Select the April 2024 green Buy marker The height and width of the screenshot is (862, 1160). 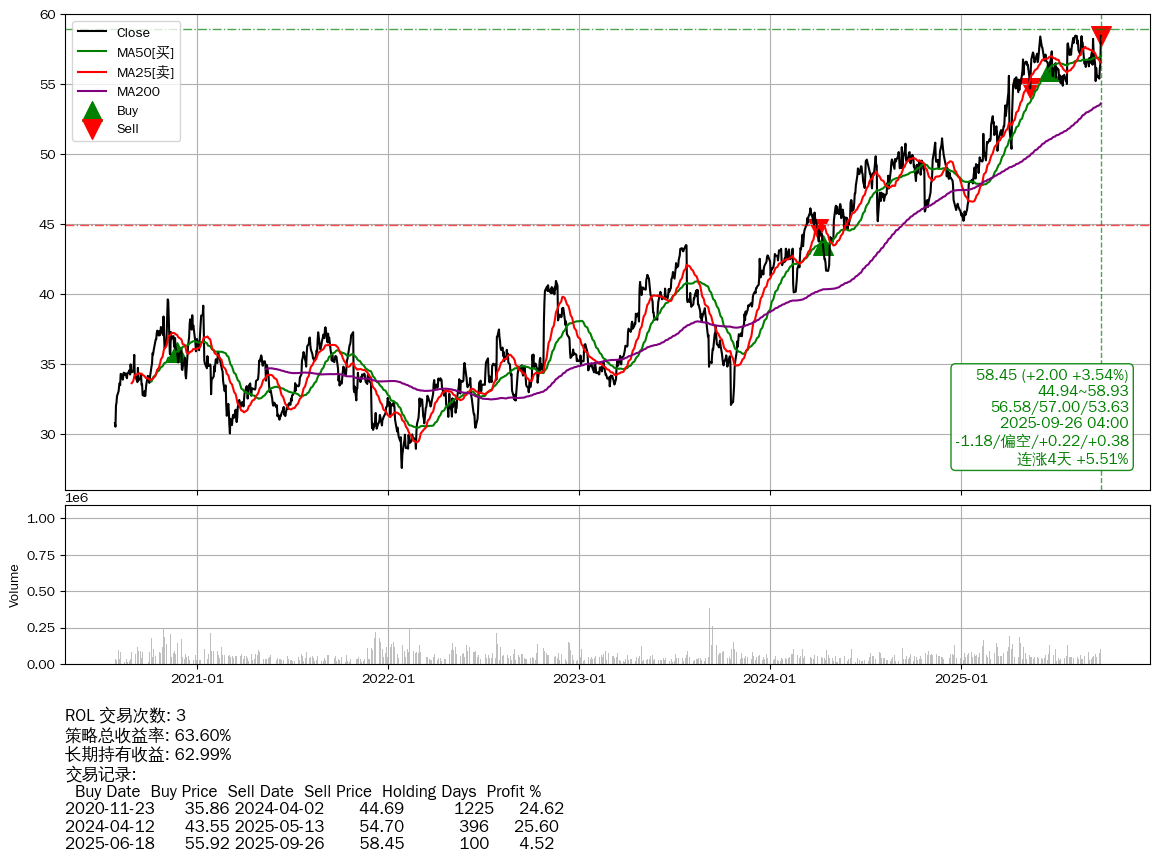823,244
